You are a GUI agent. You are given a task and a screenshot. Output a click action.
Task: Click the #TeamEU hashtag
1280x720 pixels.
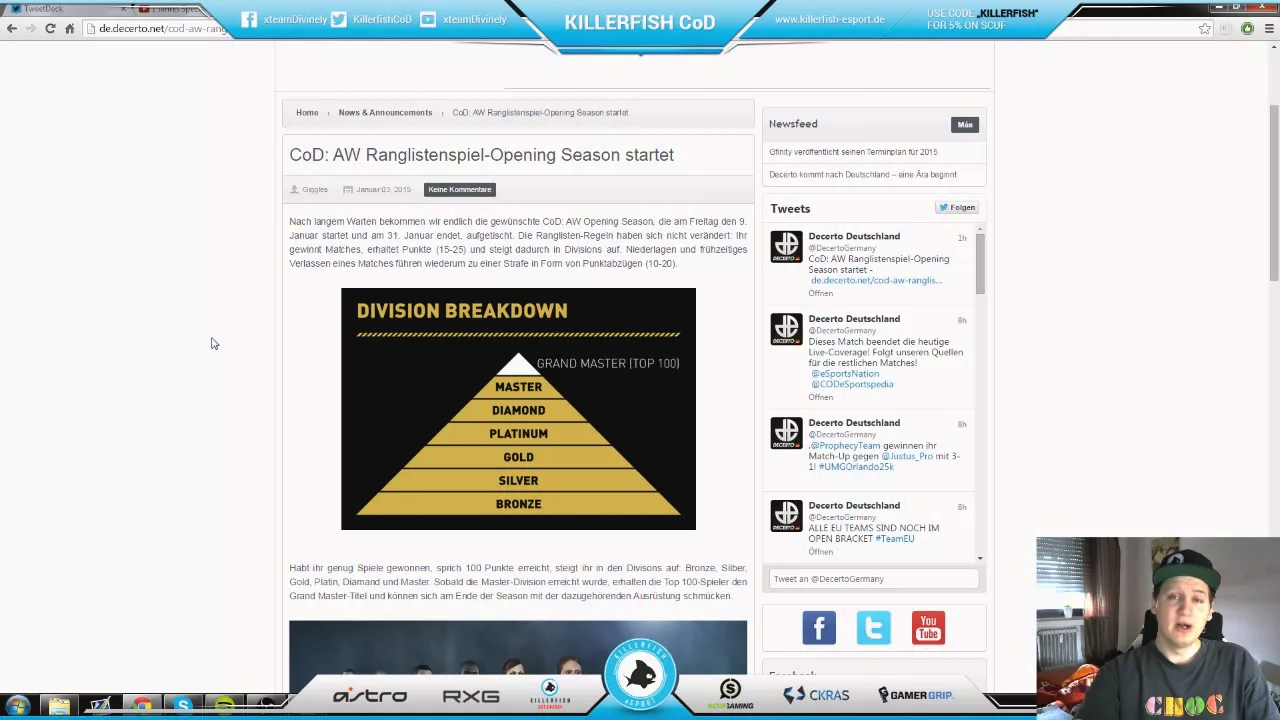pos(895,539)
